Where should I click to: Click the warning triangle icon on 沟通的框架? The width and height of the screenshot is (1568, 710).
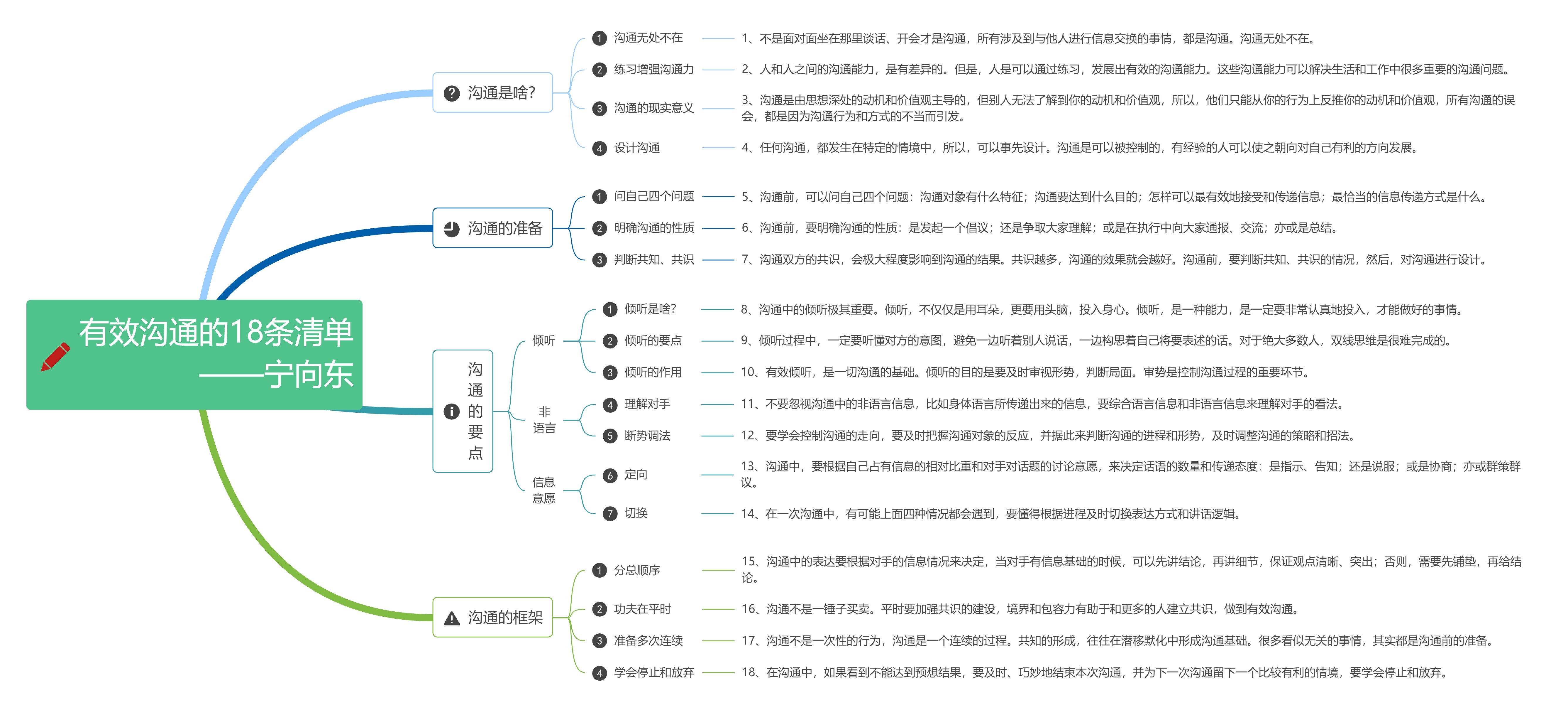(x=451, y=619)
